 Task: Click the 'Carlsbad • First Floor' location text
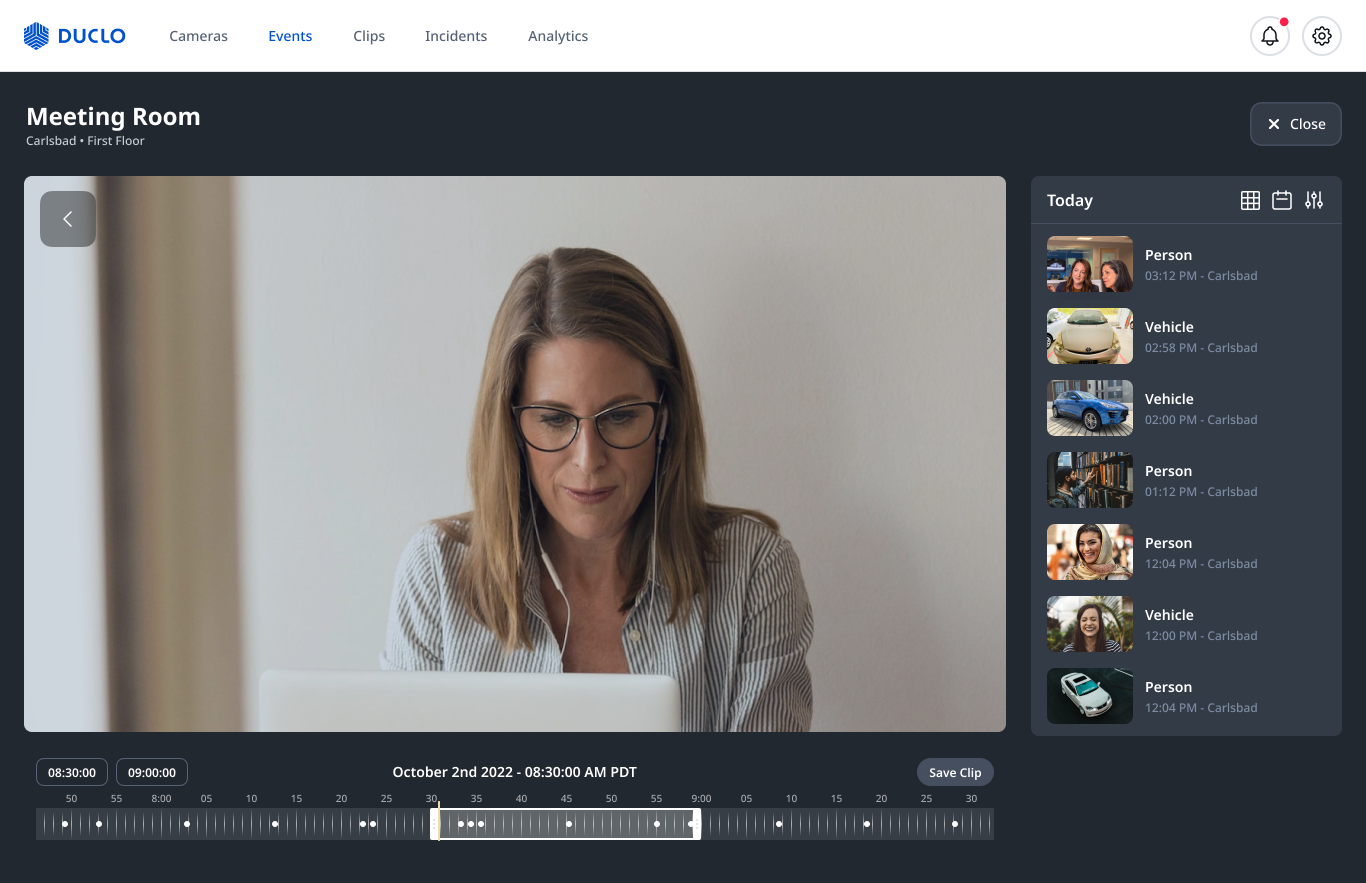click(85, 141)
